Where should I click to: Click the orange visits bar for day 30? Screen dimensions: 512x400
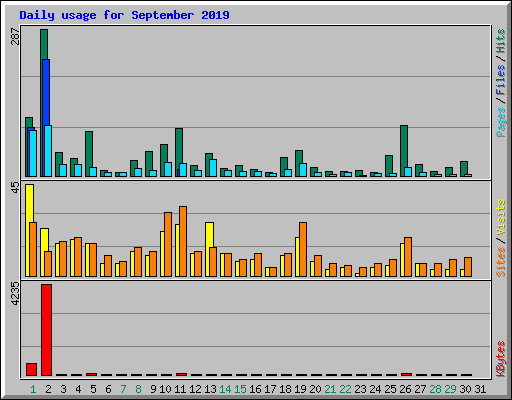(468, 267)
